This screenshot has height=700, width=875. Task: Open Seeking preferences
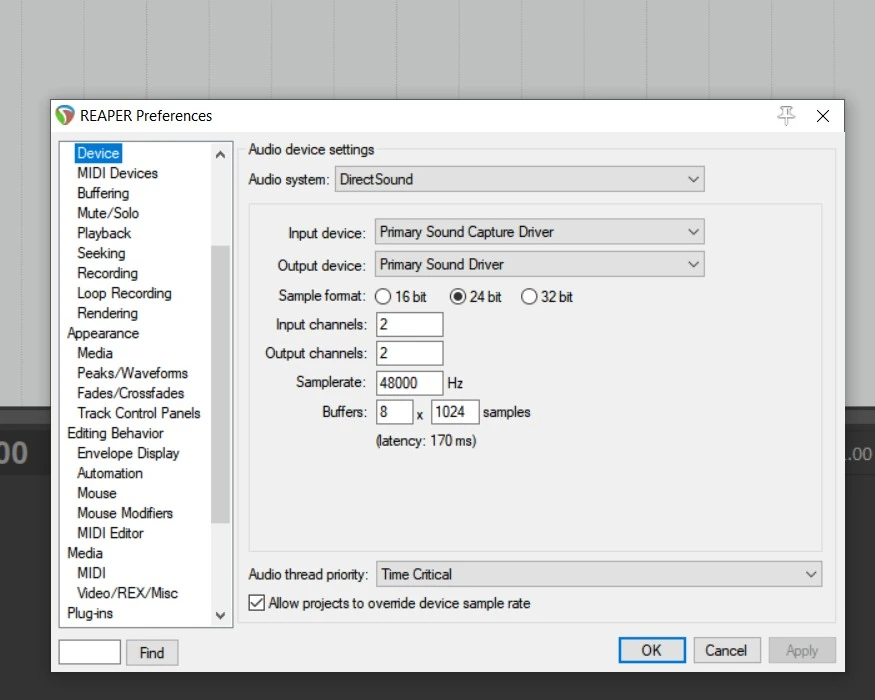[x=102, y=253]
